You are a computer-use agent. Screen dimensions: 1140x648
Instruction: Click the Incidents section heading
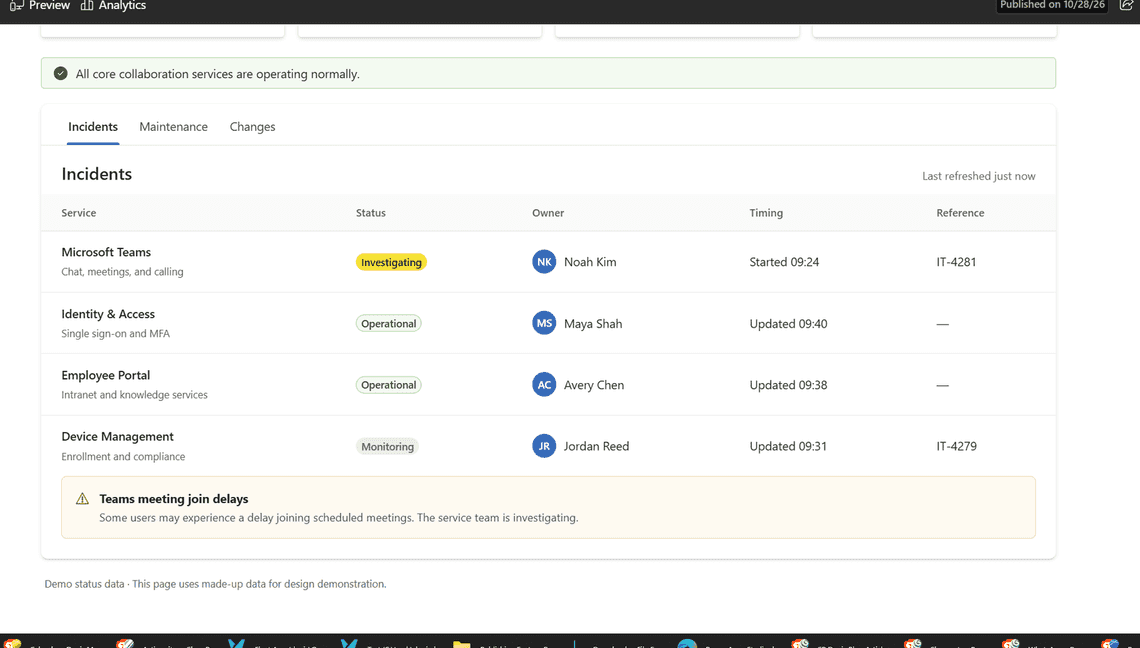(97, 174)
